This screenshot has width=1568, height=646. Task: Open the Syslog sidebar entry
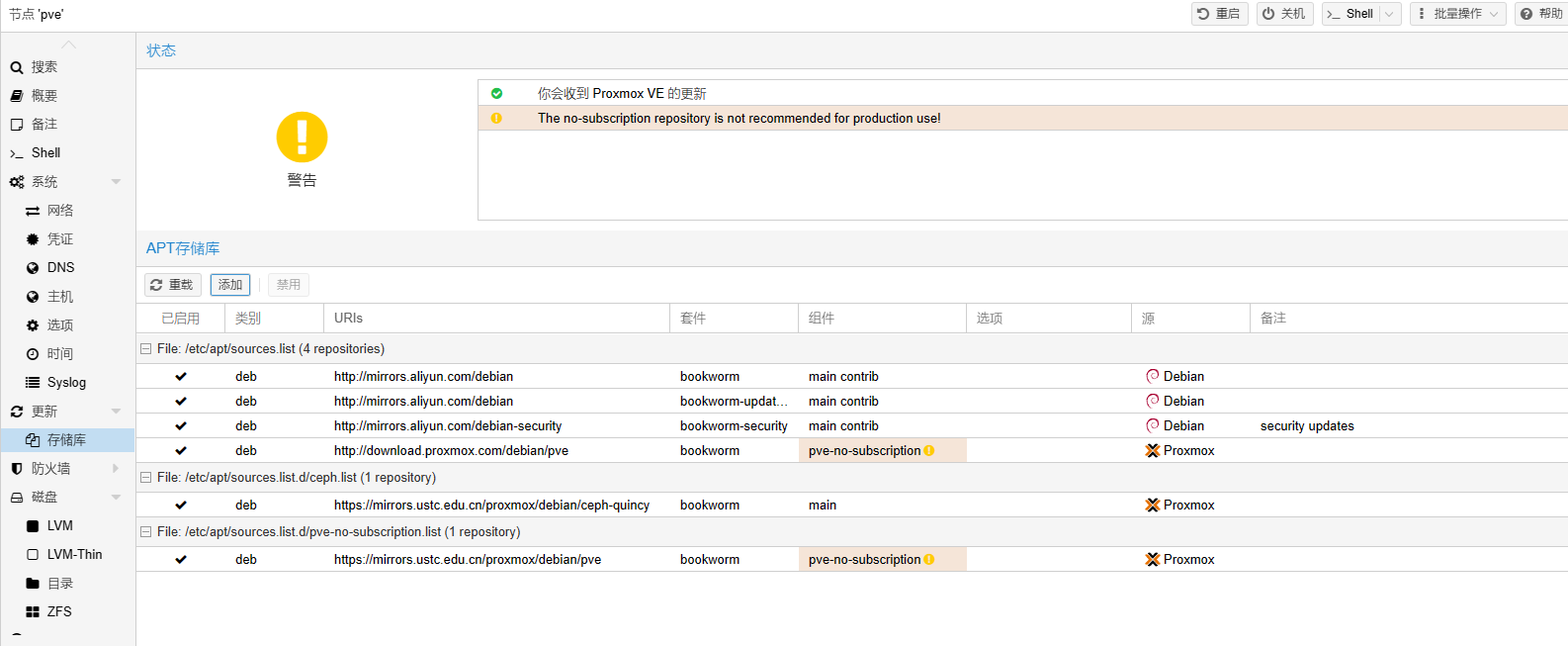(67, 383)
